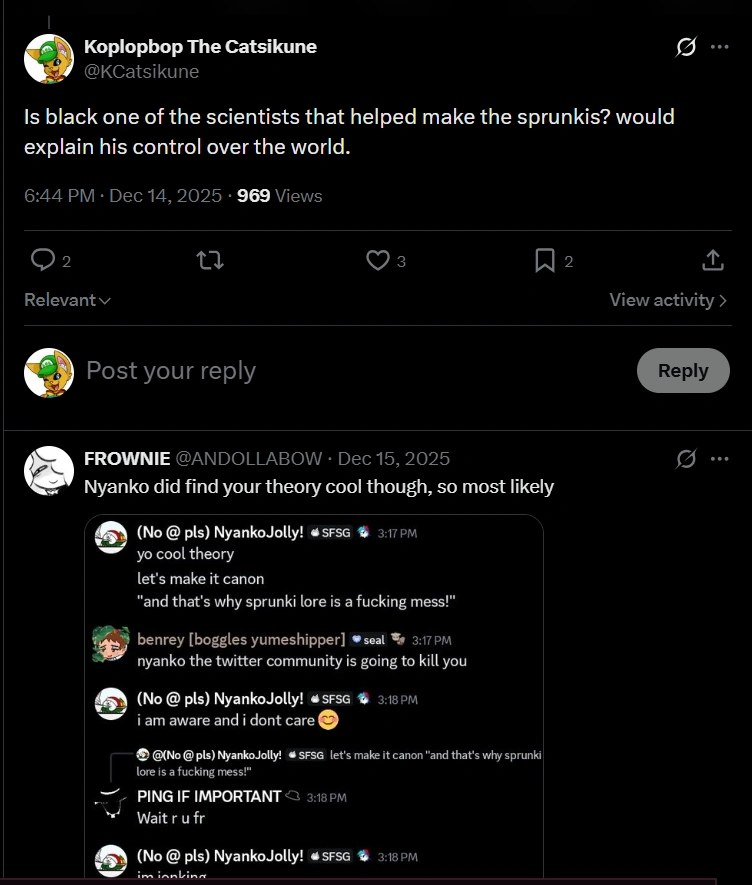Open View activity link
This screenshot has width=752, height=885.
667,300
